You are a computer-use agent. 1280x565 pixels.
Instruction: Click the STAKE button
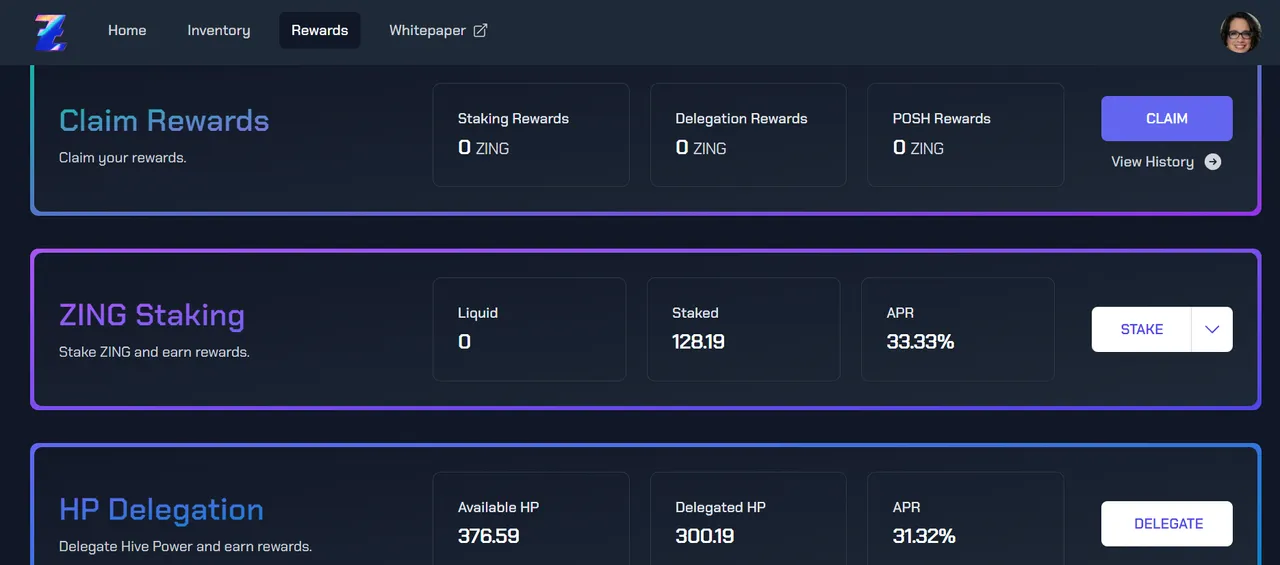tap(1142, 329)
